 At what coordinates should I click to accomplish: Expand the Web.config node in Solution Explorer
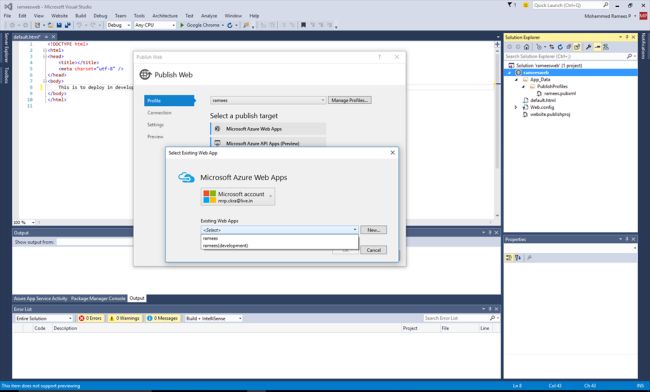tap(517, 107)
